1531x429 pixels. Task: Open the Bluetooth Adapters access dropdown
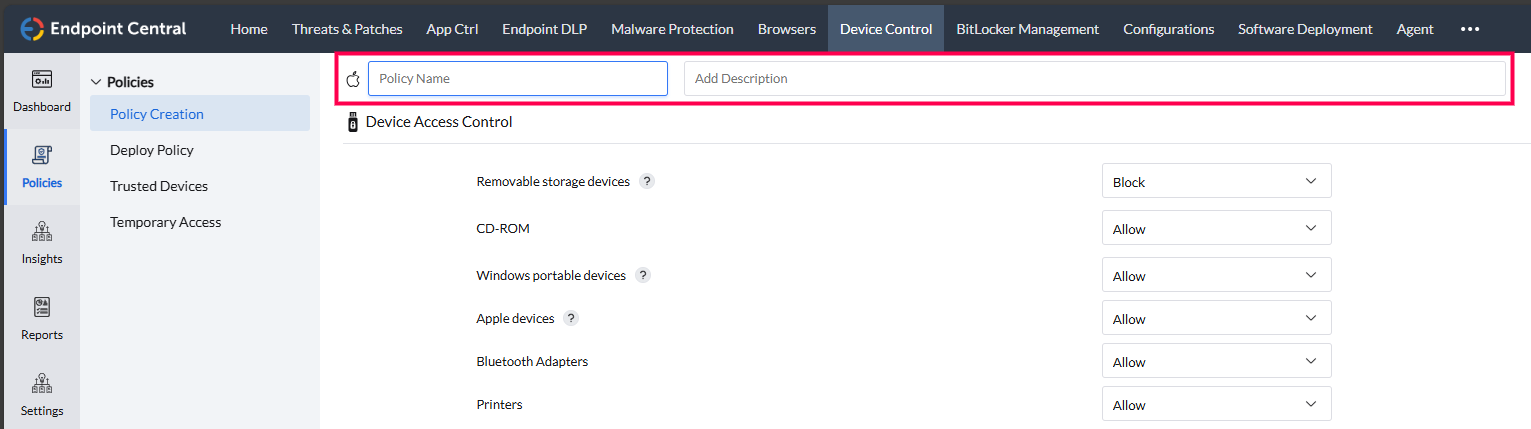coord(1216,362)
